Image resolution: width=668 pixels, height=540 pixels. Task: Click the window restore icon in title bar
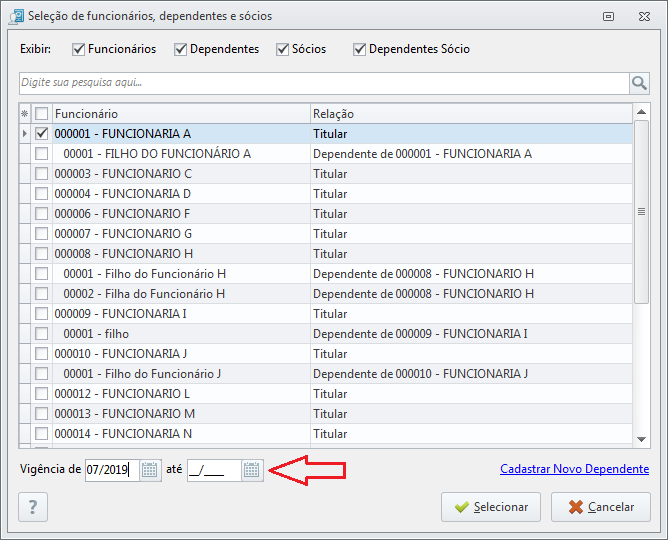click(608, 16)
